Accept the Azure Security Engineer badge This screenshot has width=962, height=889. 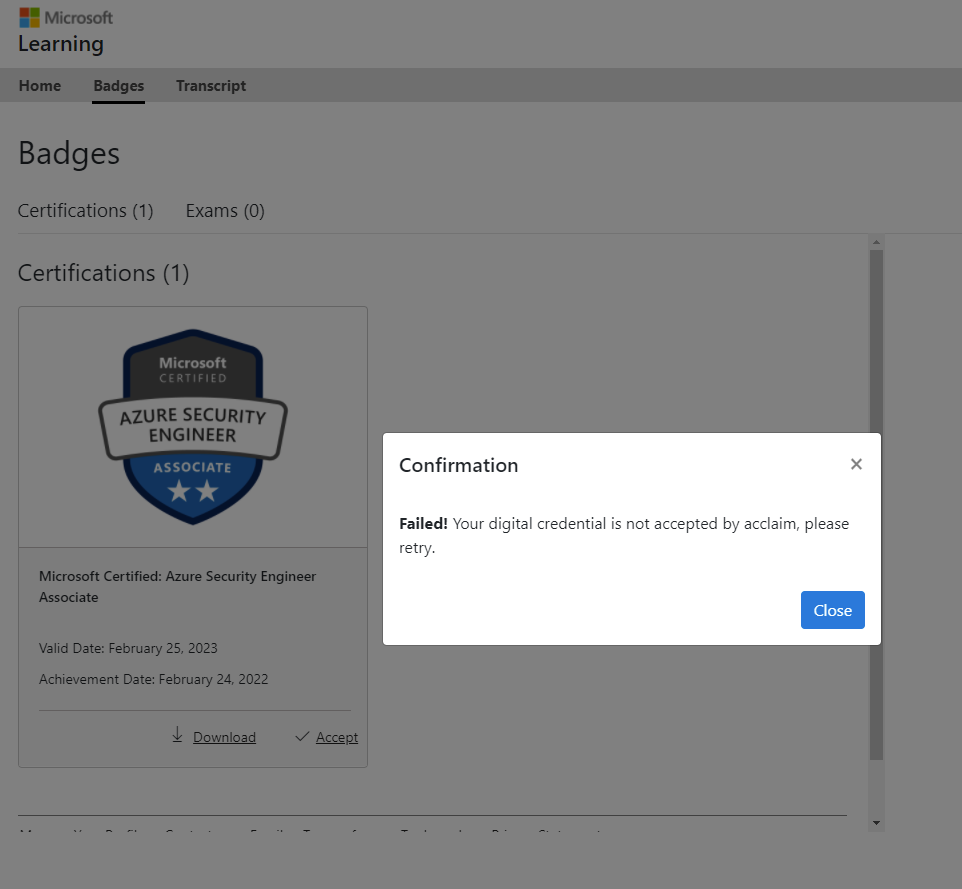click(335, 736)
